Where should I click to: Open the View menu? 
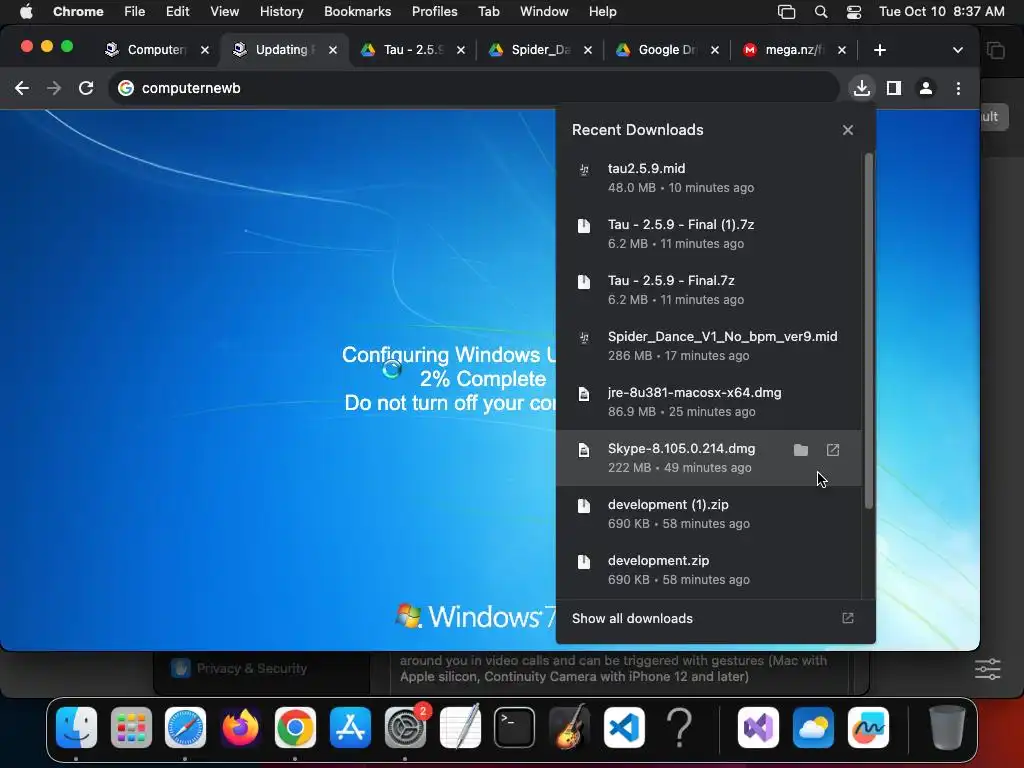pos(224,12)
